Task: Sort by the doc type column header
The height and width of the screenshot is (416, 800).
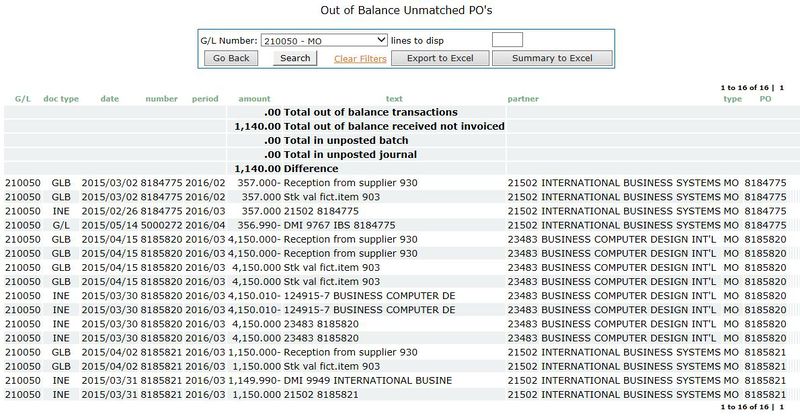Action: [x=61, y=99]
